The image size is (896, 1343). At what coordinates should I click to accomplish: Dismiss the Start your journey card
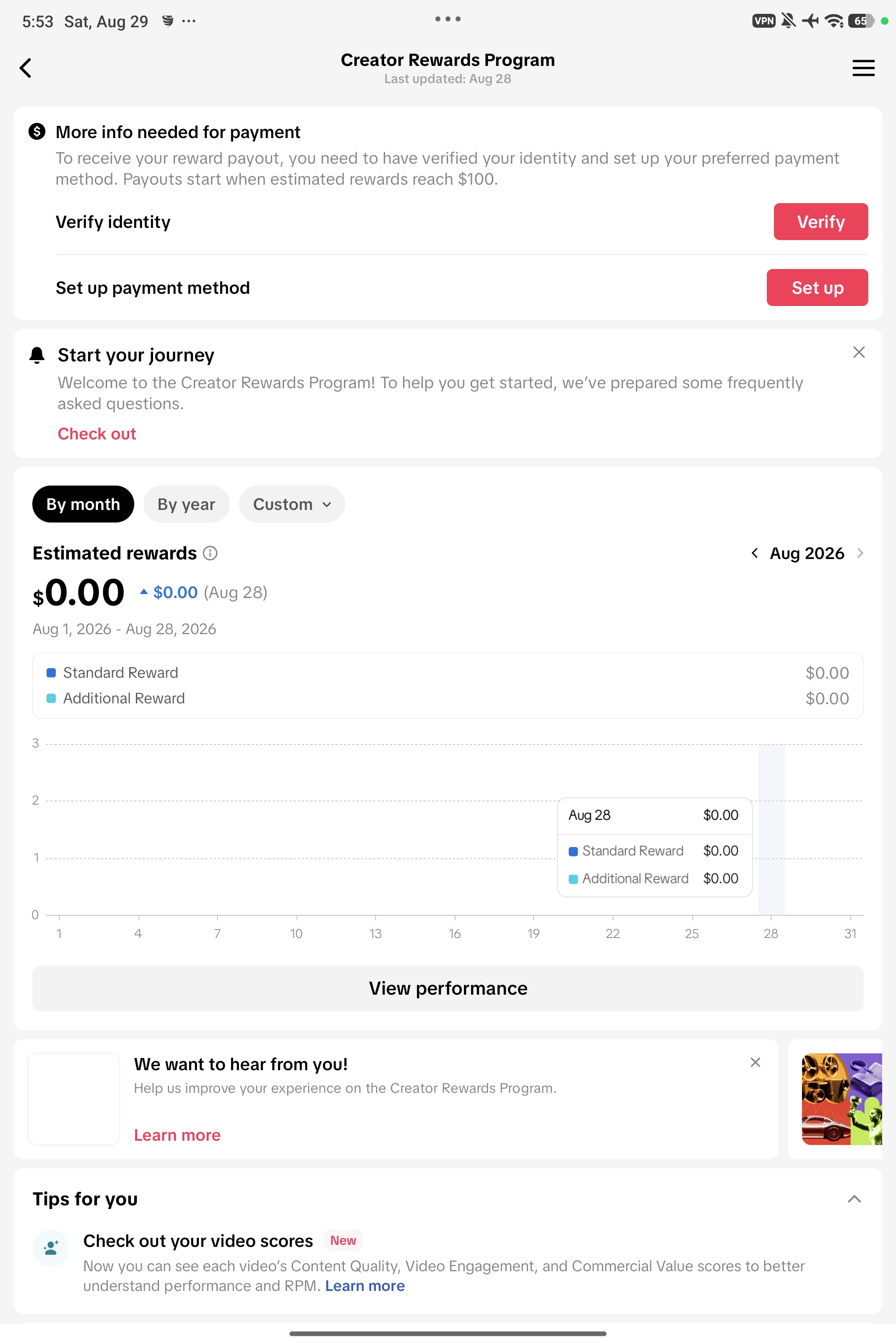pyautogui.click(x=858, y=352)
